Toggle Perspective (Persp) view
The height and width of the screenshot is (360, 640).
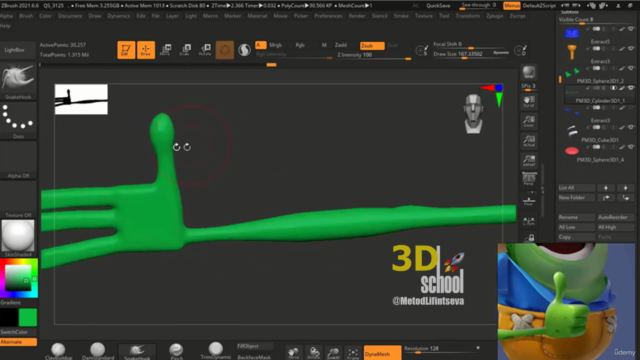529,179
